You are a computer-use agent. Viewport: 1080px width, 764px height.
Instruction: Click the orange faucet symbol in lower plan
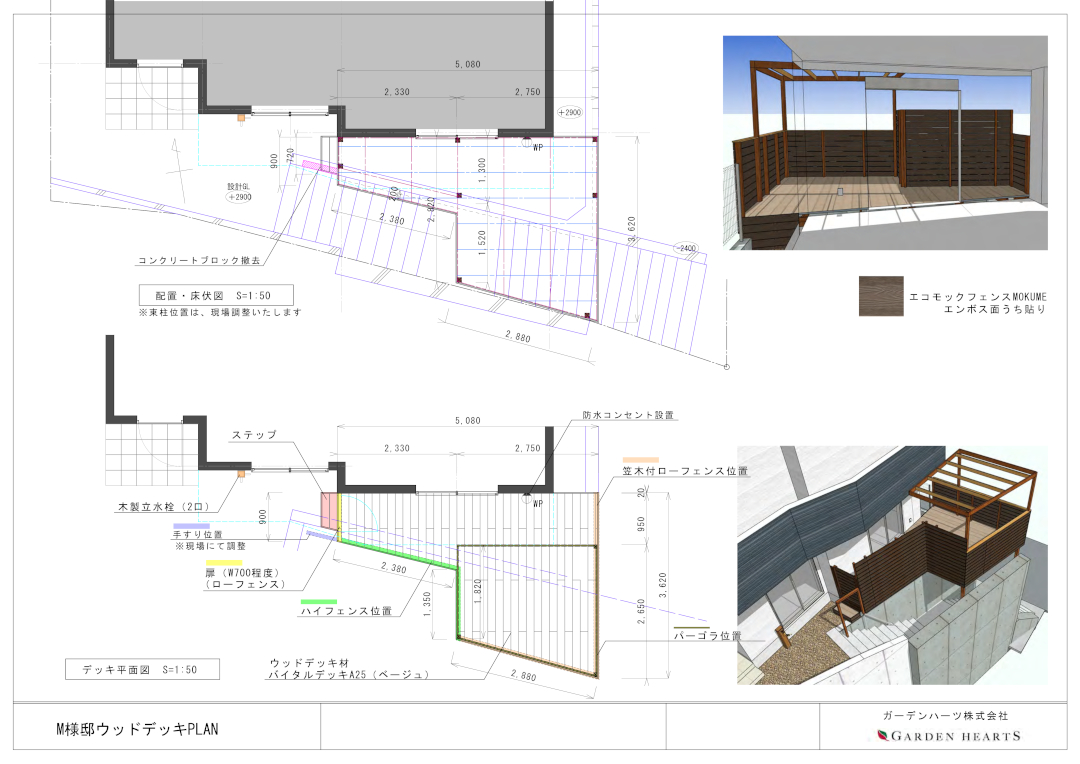[x=241, y=476]
